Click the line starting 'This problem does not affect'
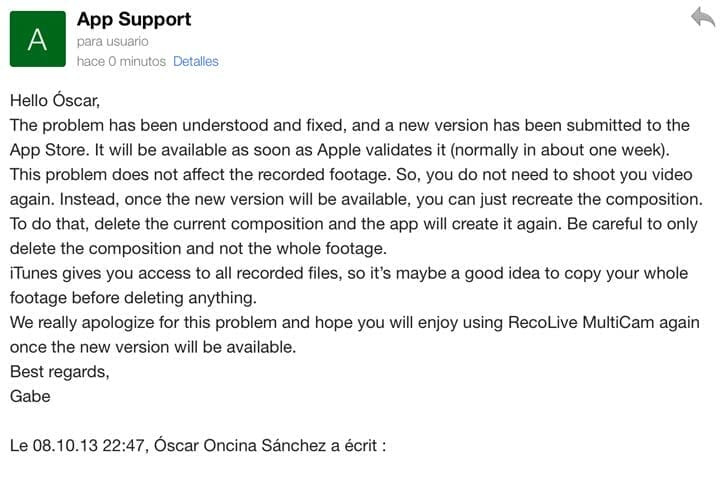Viewport: 720px width, 480px height. (350, 174)
